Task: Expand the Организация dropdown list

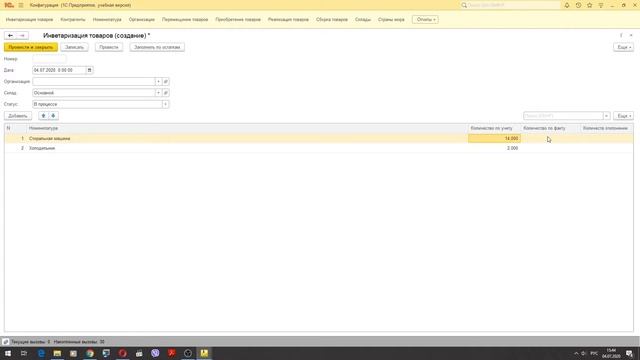Action: pyautogui.click(x=158, y=82)
